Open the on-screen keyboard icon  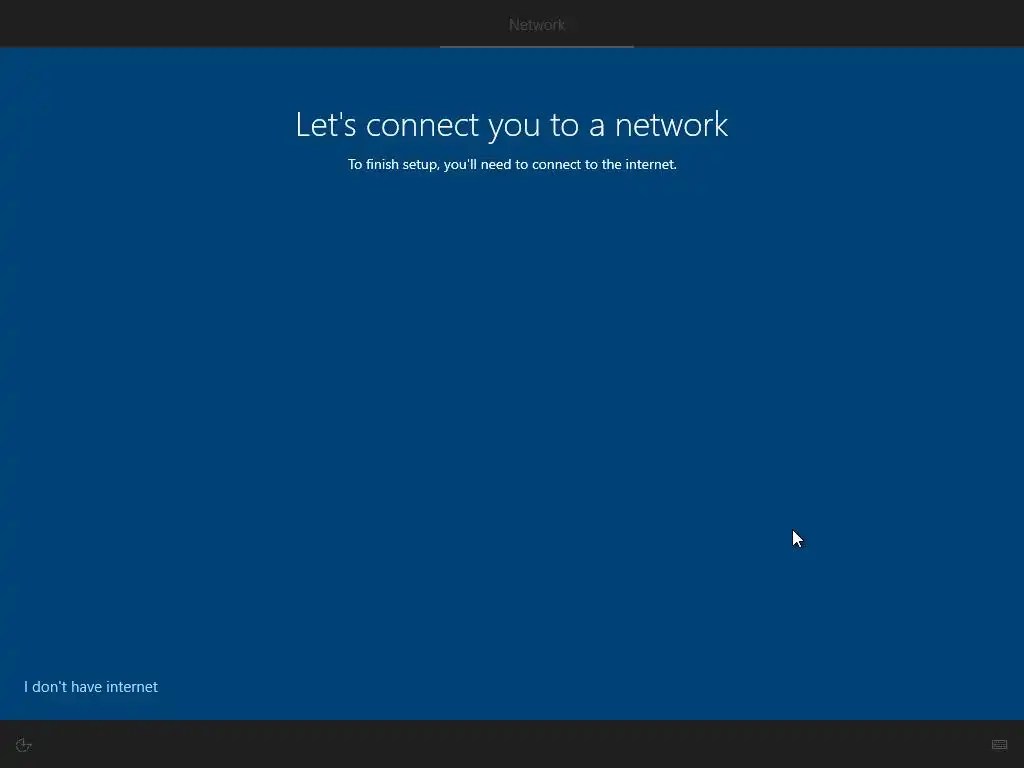[x=999, y=744]
